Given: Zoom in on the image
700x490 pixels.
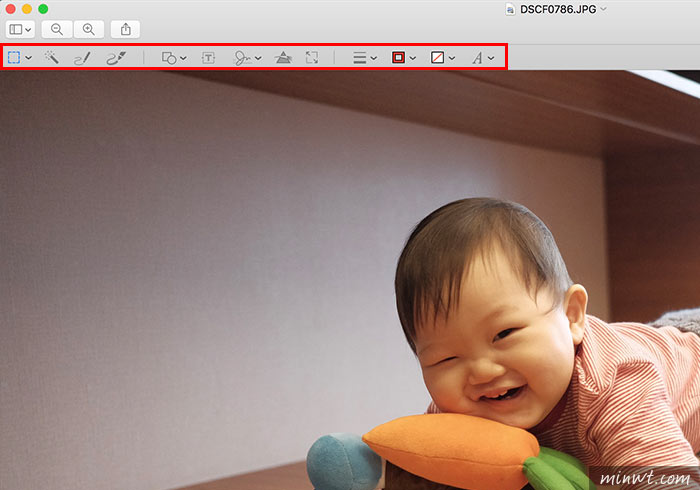Looking at the screenshot, I should click(x=89, y=29).
